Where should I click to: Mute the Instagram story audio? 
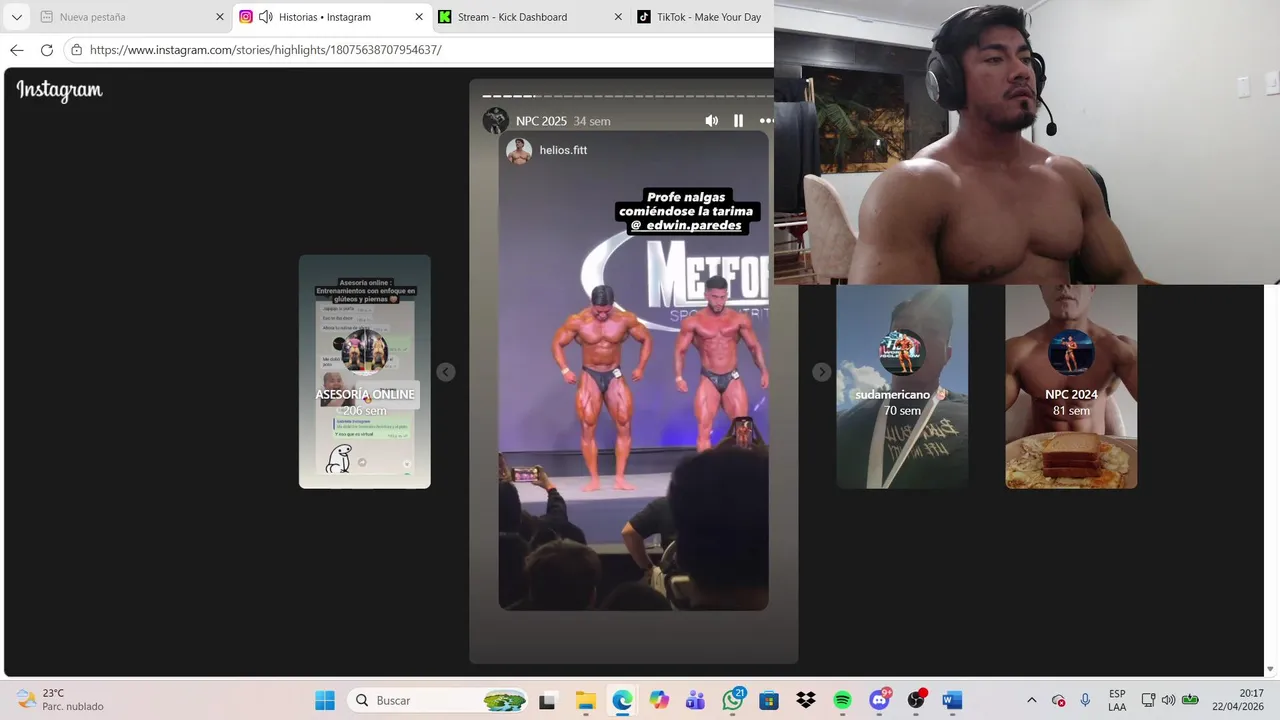(x=711, y=121)
